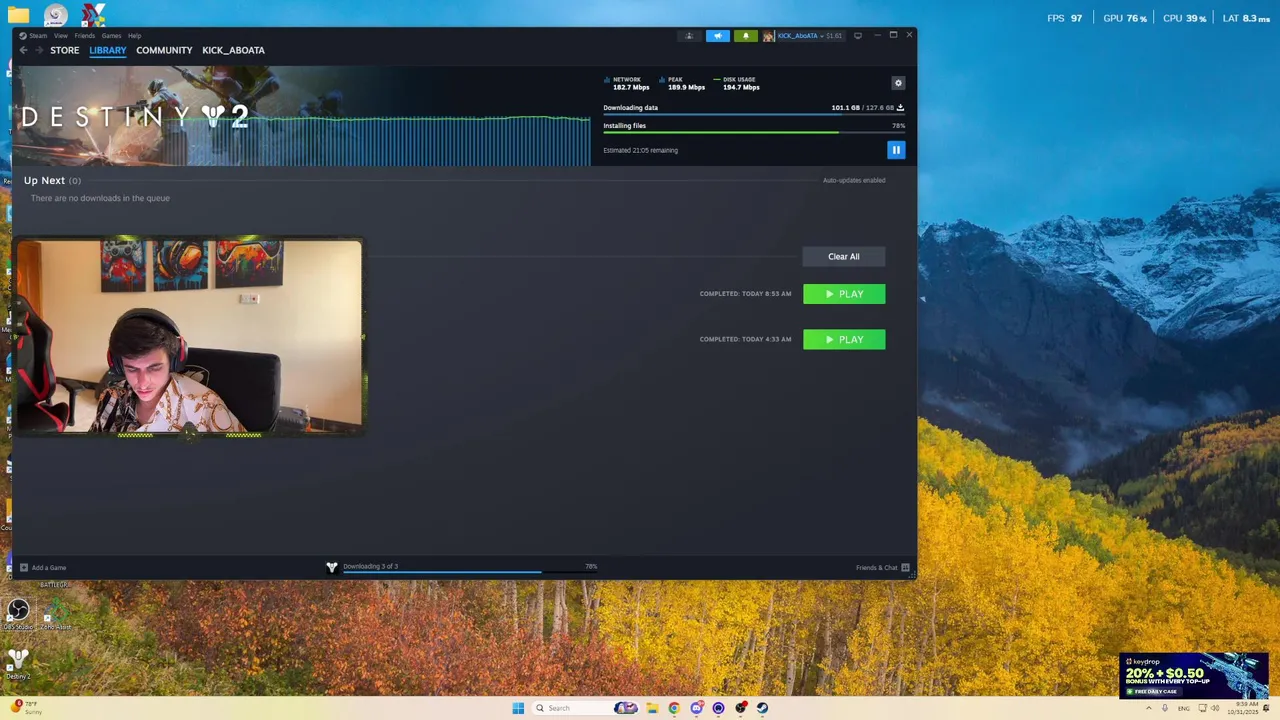Go to the STORE tab

click(x=65, y=50)
